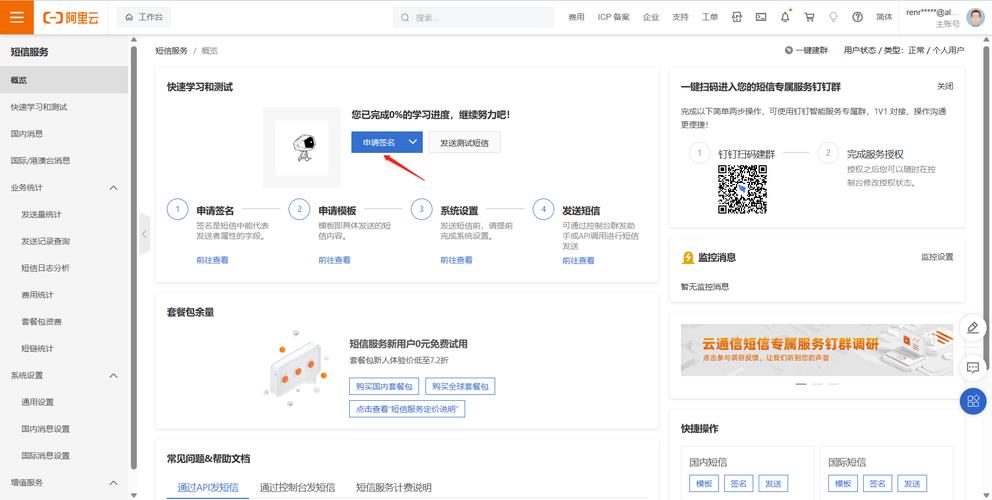Focus the top search box
992x500 pixels.
coord(473,18)
